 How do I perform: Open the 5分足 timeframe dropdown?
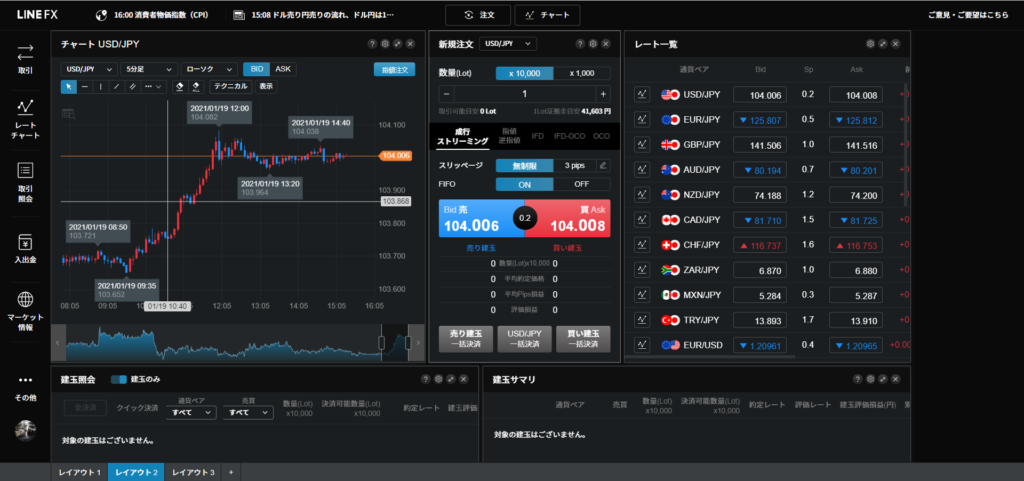(x=150, y=69)
